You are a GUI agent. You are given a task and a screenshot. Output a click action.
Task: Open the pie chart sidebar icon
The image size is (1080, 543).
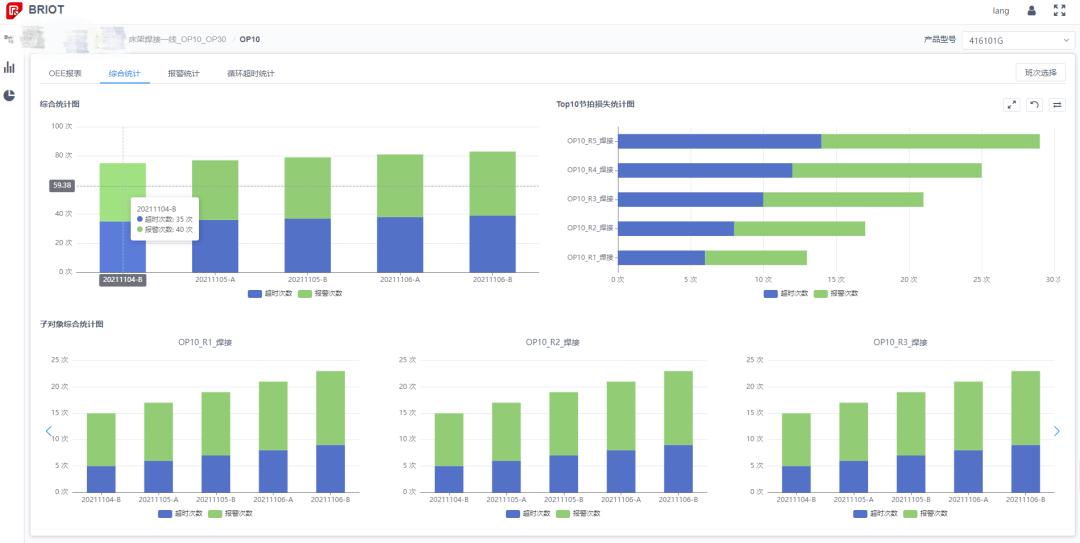coord(9,95)
